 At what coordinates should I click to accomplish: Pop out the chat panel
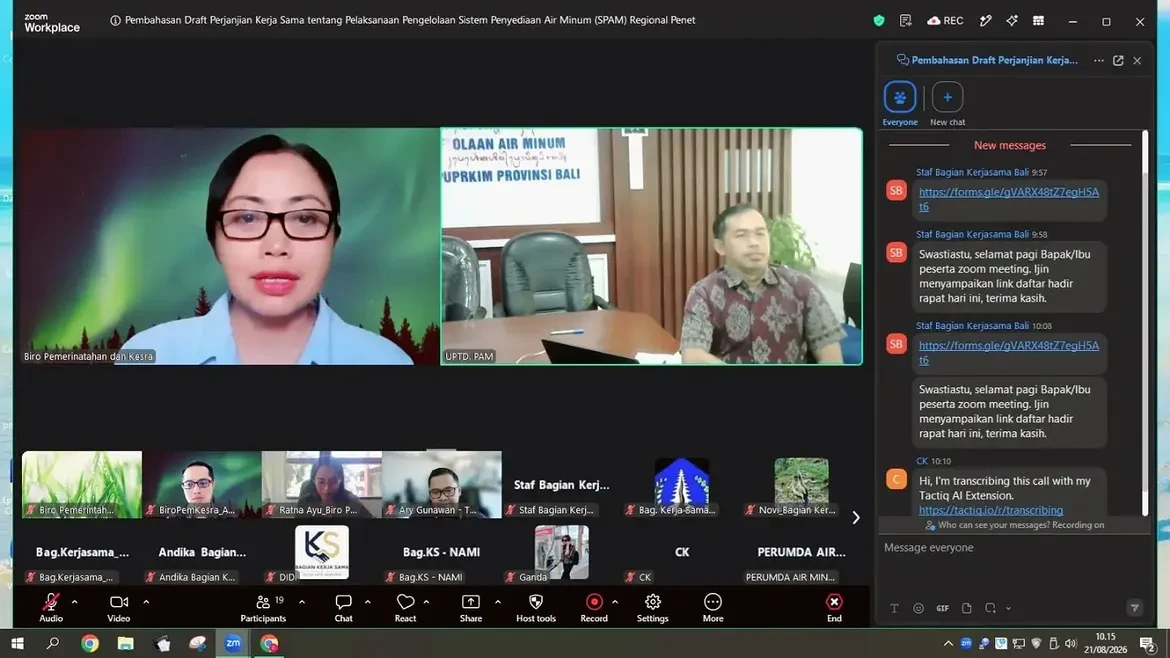[x=1118, y=60]
